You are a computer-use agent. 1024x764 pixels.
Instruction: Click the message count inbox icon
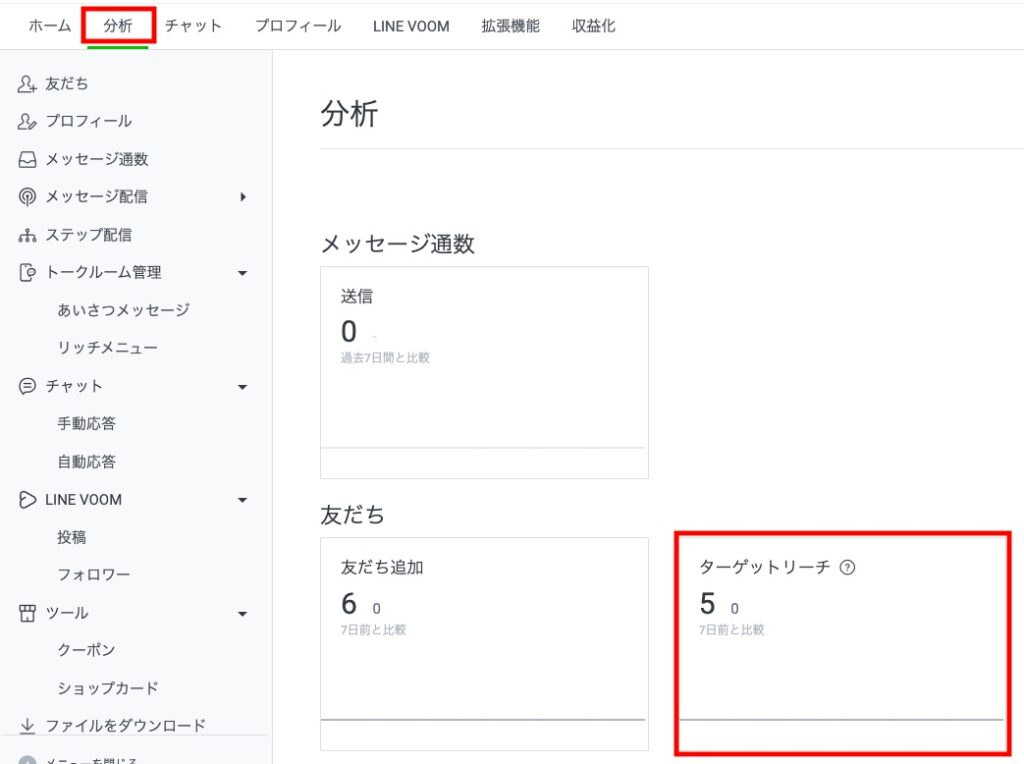[x=27, y=160]
